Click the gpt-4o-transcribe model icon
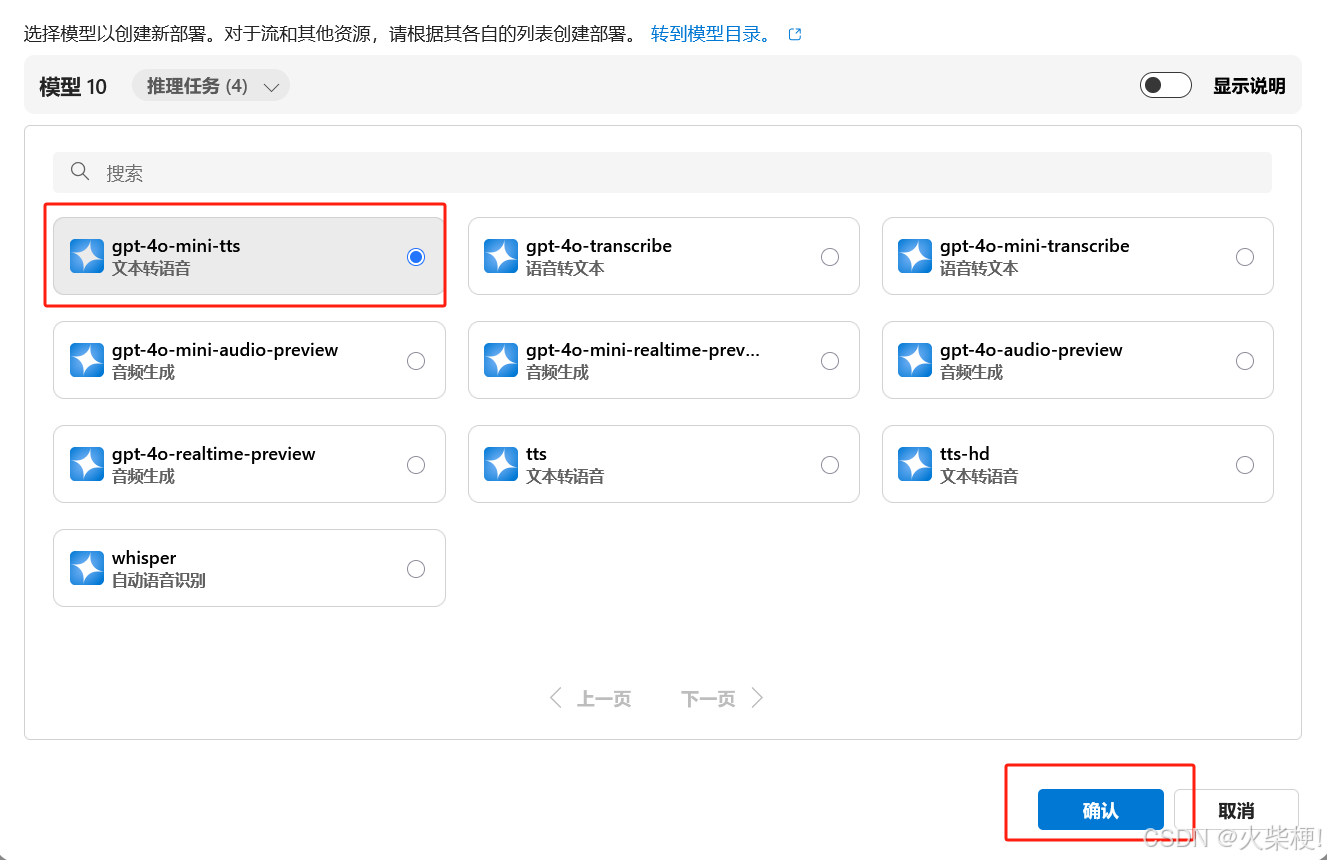The height and width of the screenshot is (860, 1327). point(501,256)
